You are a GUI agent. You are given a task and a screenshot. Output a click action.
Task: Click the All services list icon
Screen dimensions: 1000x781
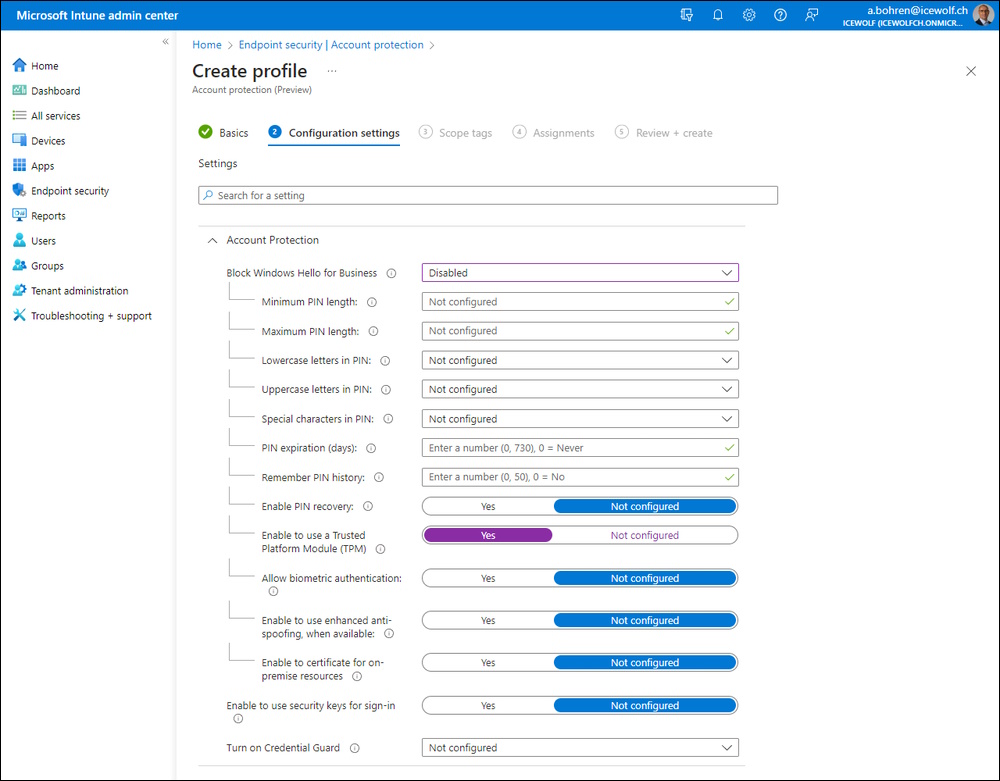20,115
